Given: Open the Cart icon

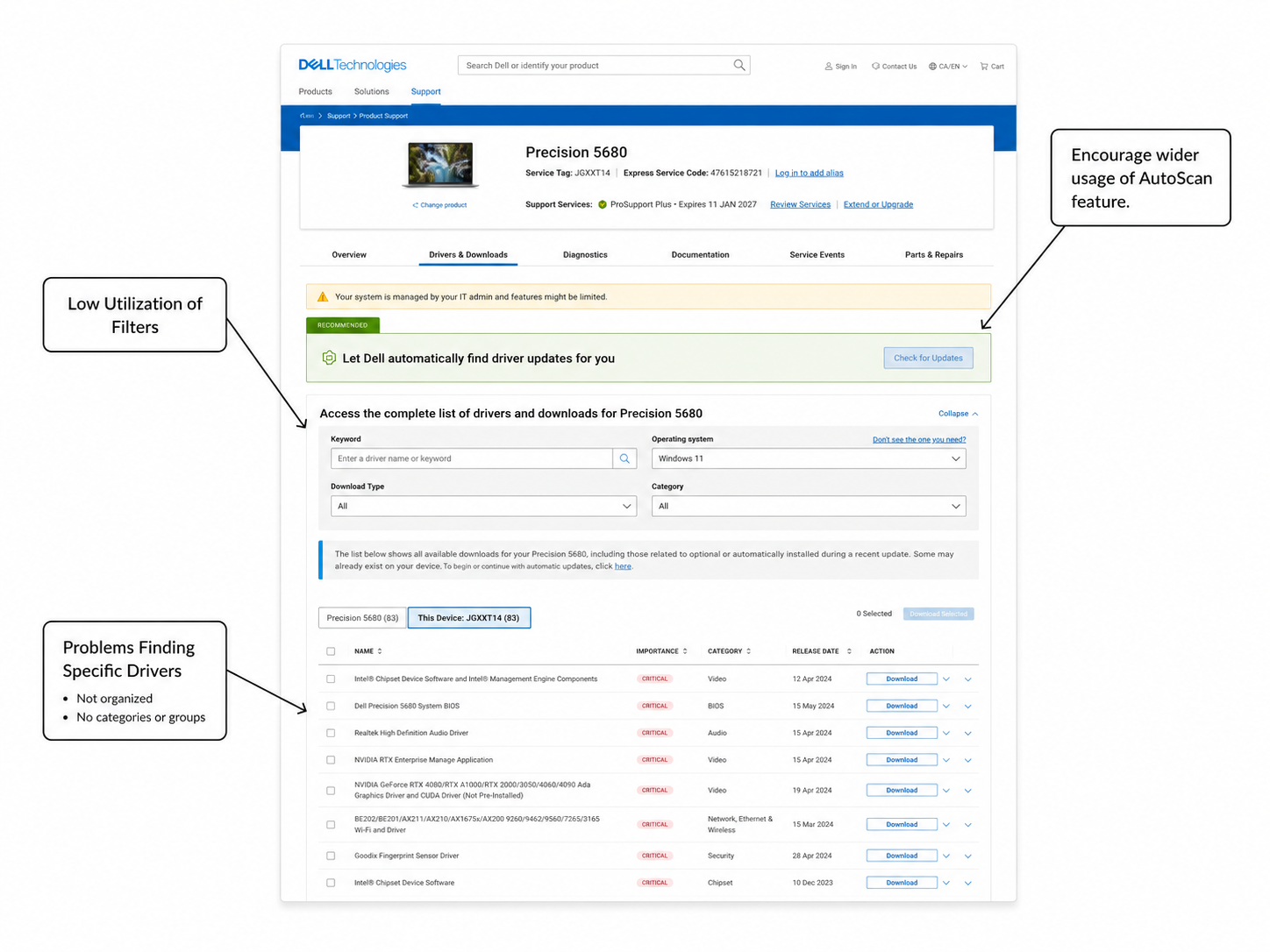Looking at the screenshot, I should [984, 66].
